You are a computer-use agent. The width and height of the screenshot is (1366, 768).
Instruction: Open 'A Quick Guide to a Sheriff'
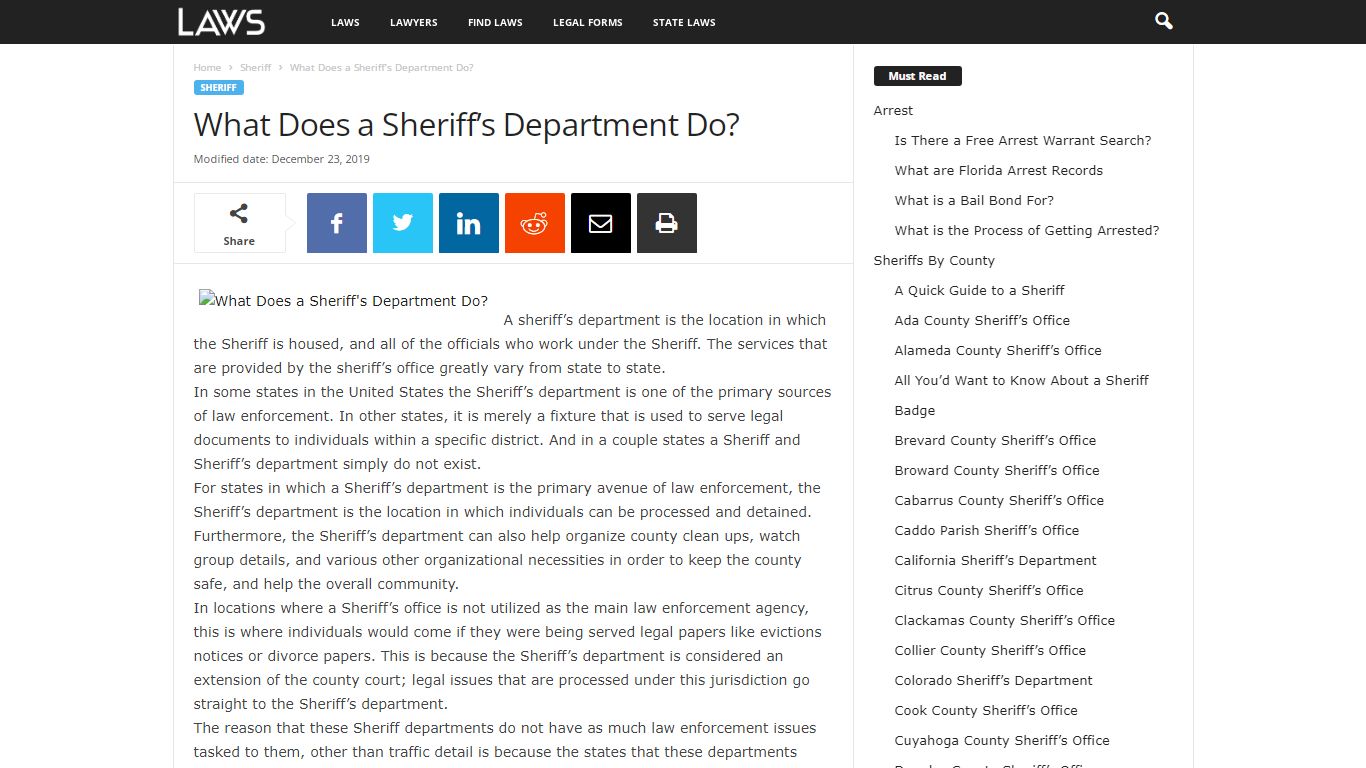[979, 291]
